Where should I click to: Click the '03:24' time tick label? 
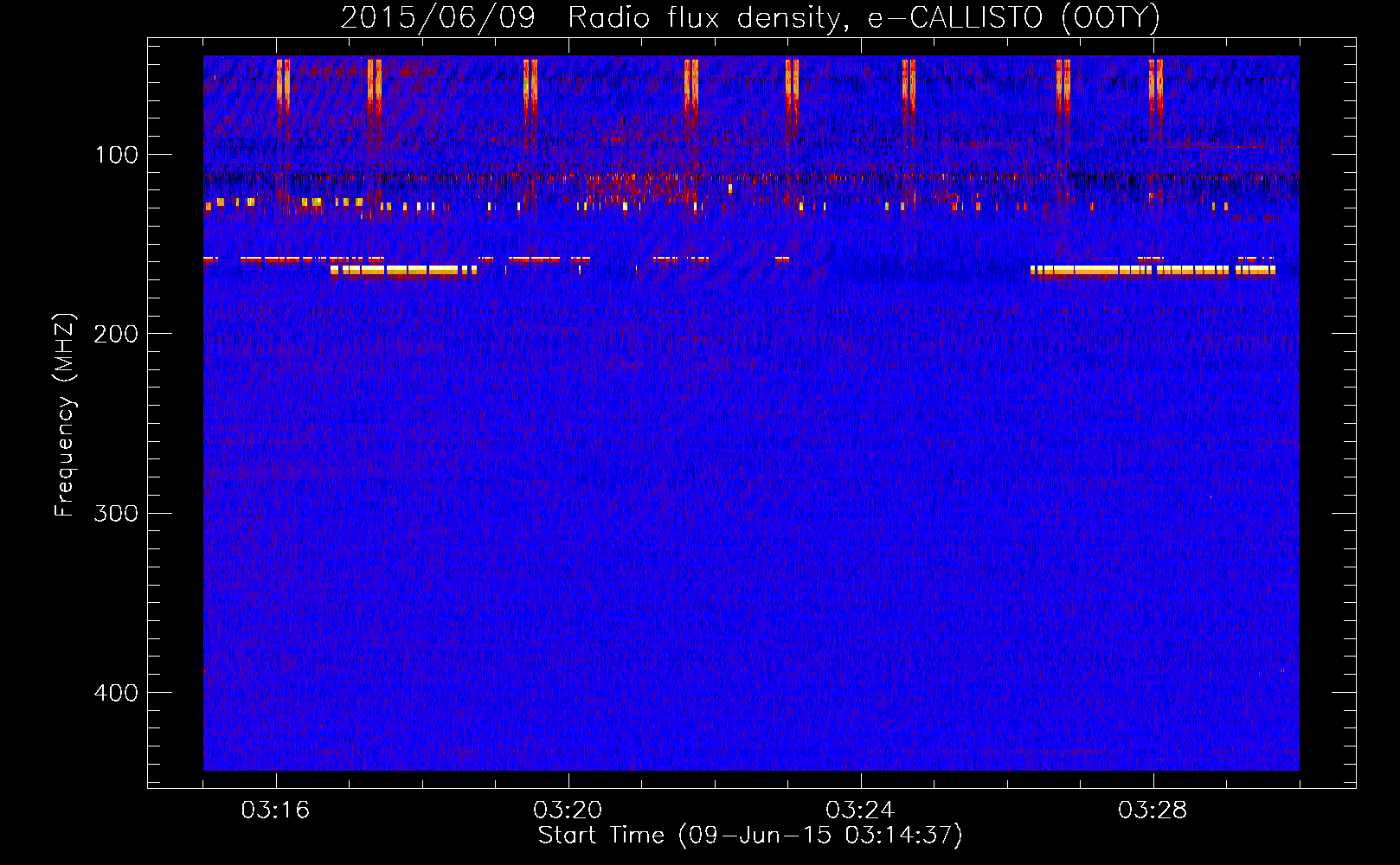(x=859, y=811)
